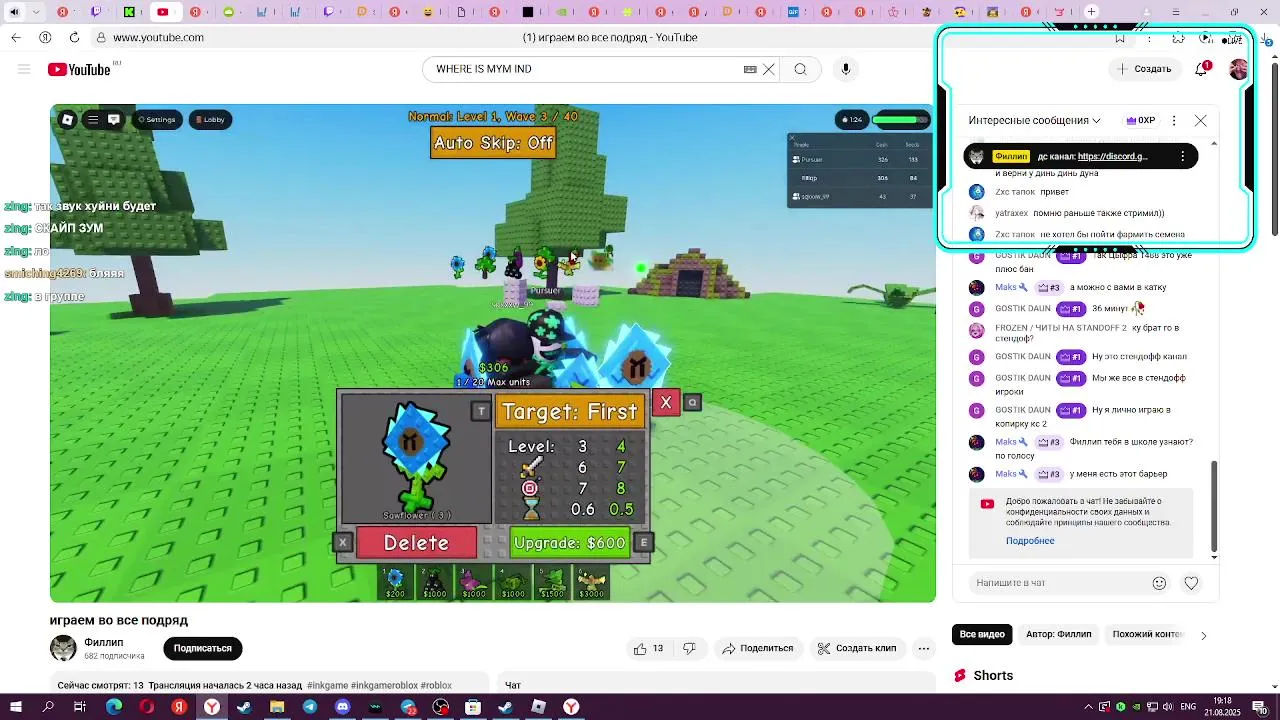Like the video with thumbs up
Screen dimensions: 1280x720
coord(649,648)
